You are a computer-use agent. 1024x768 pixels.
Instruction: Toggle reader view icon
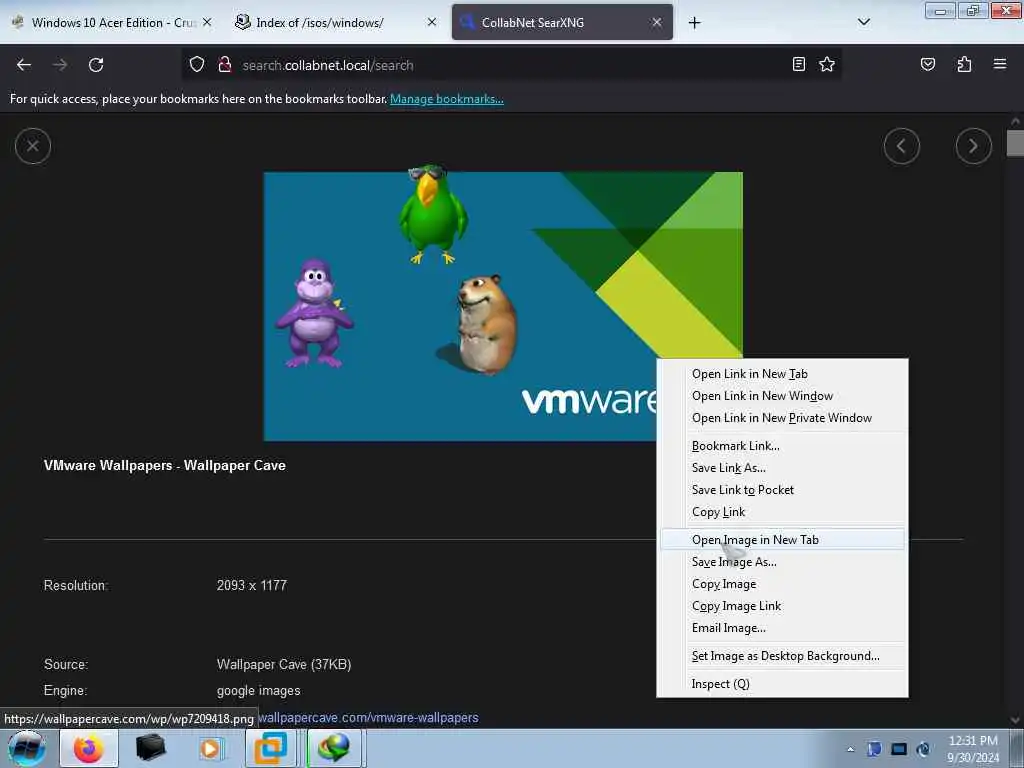tap(798, 64)
